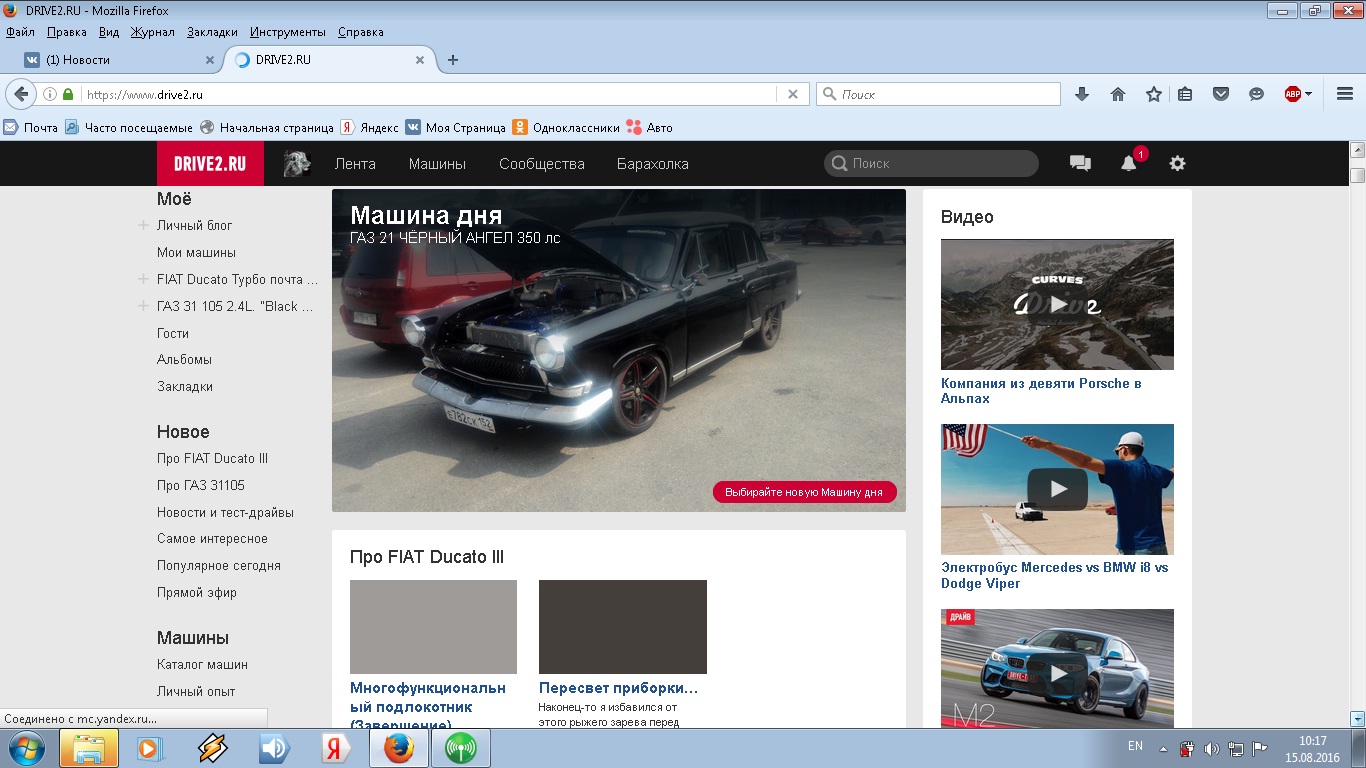Image resolution: width=1366 pixels, height=768 pixels.
Task: Open DRIVE2 messages chat icon
Action: click(x=1080, y=164)
